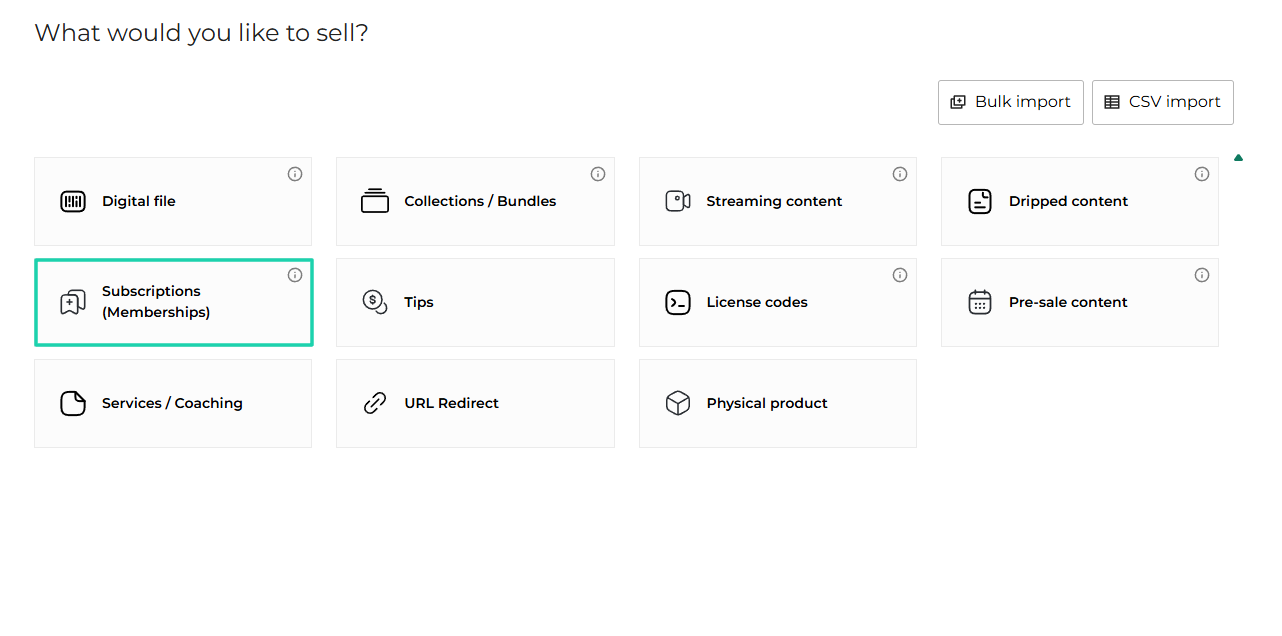Click the Physical product box icon
1282x636 pixels.
point(678,403)
